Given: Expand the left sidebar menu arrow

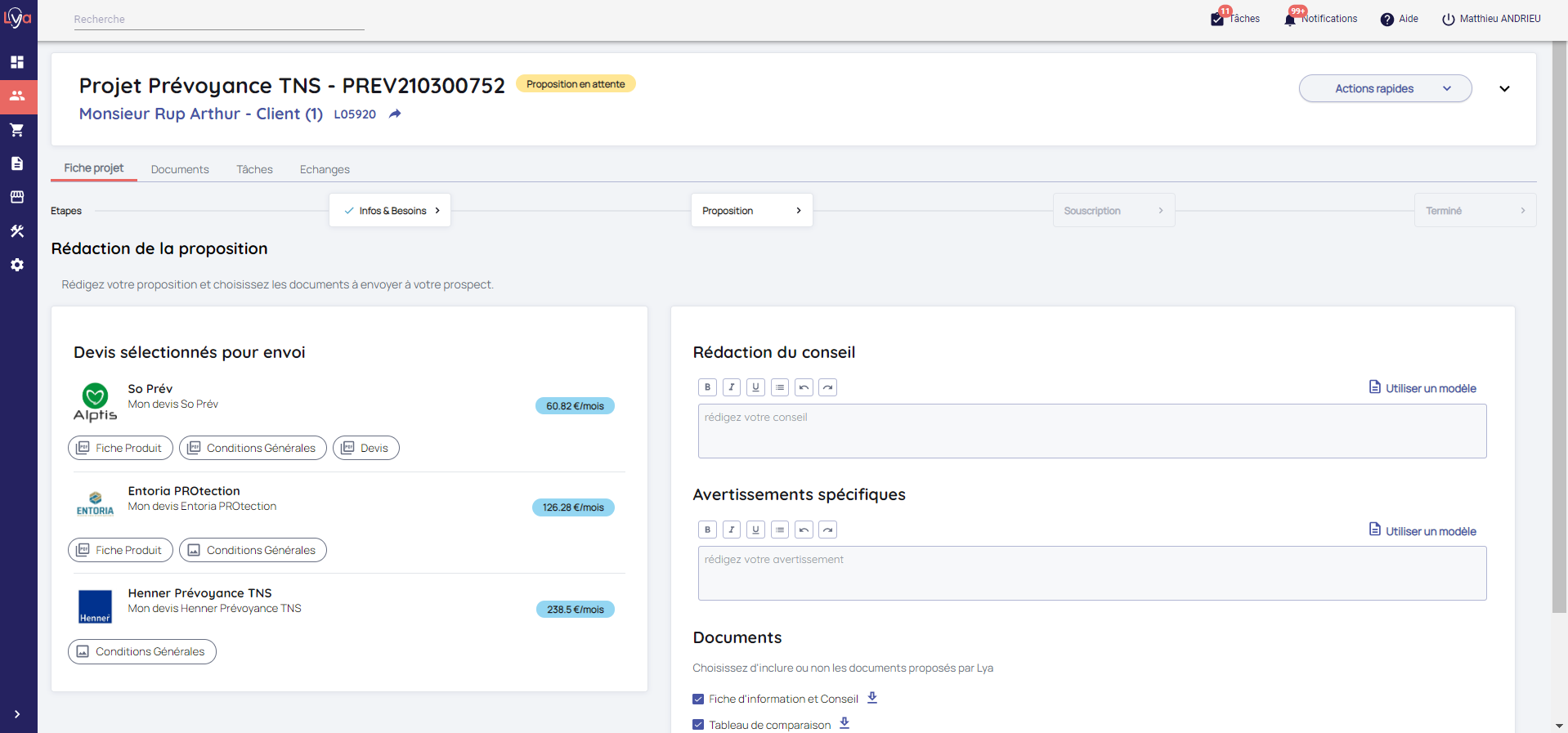Looking at the screenshot, I should coord(17,714).
